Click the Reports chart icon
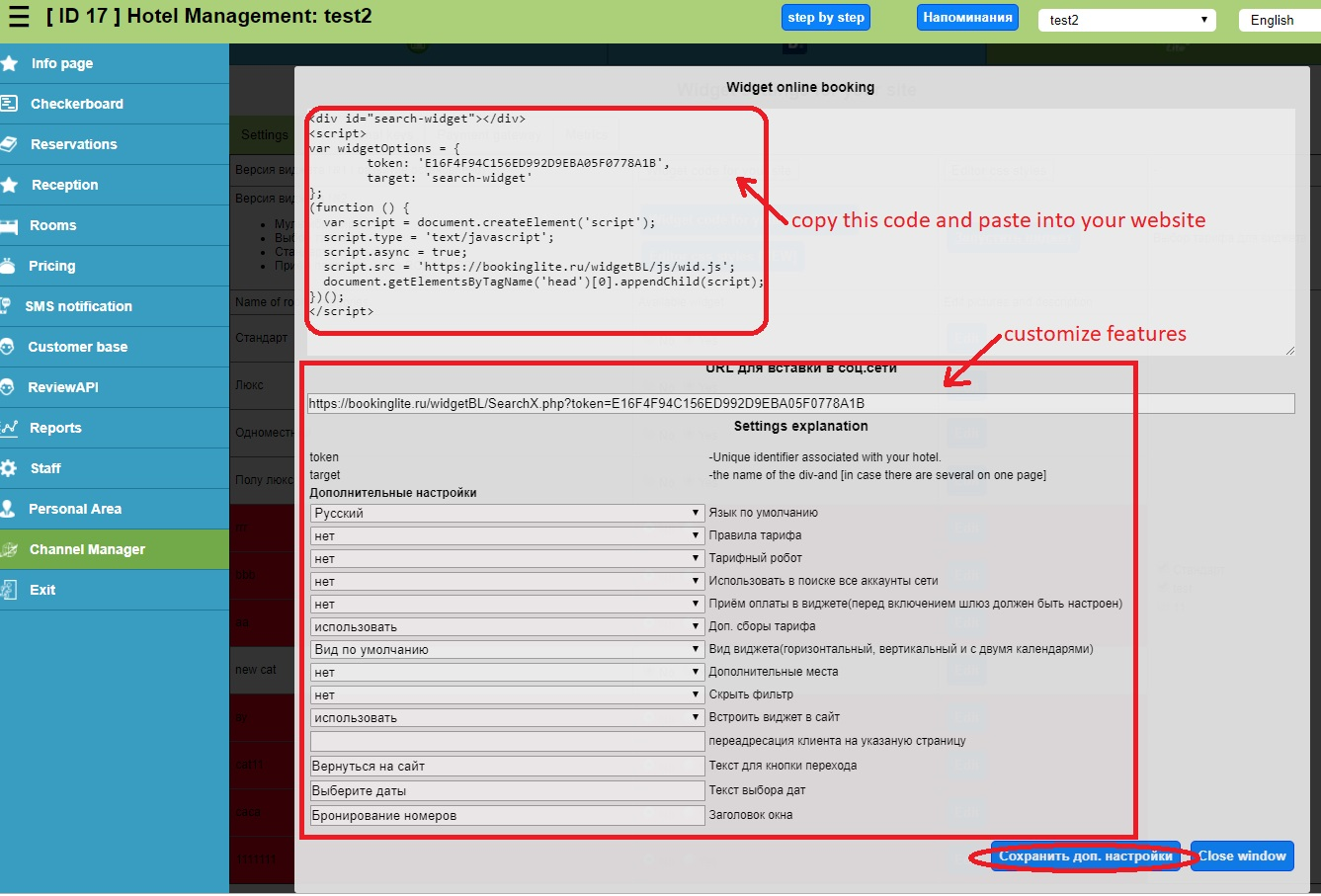This screenshot has height=896, width=1321. pyautogui.click(x=9, y=428)
